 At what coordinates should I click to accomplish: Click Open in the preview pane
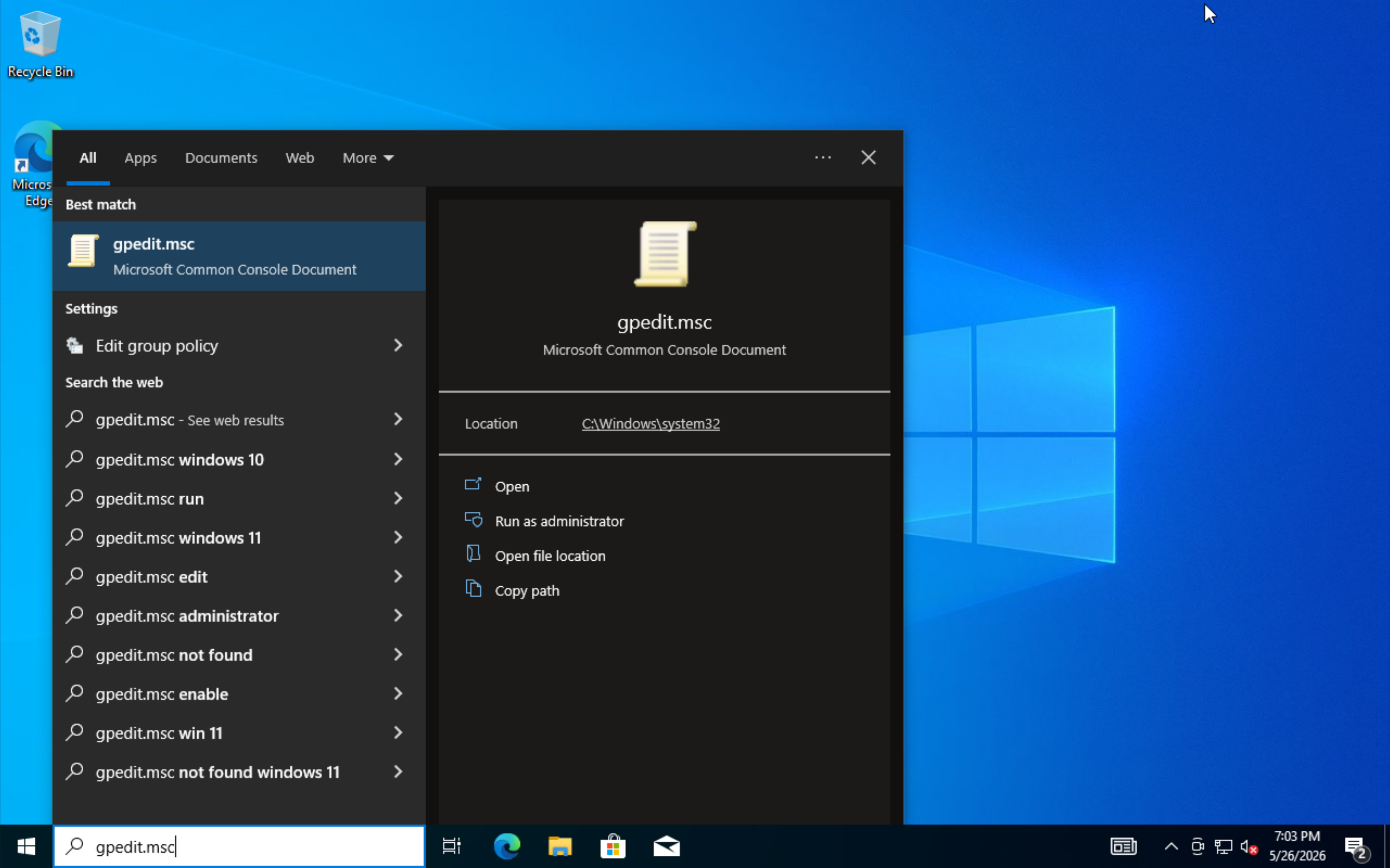point(512,487)
